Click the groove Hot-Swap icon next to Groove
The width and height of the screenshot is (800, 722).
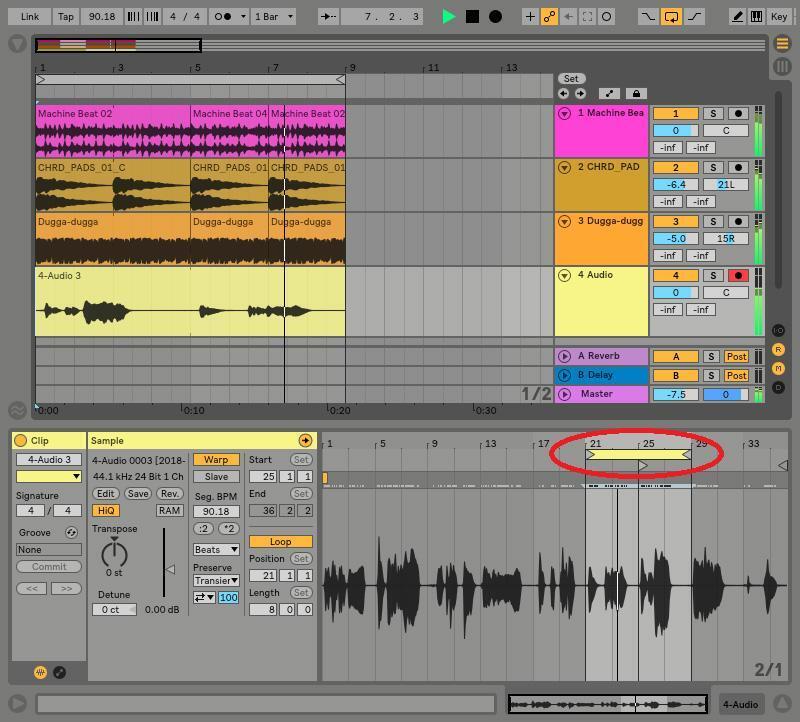click(x=71, y=533)
